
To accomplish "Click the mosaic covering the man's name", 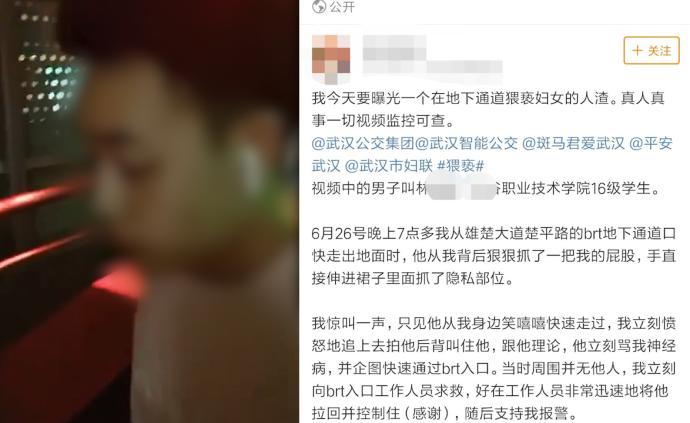I will 462,189.
